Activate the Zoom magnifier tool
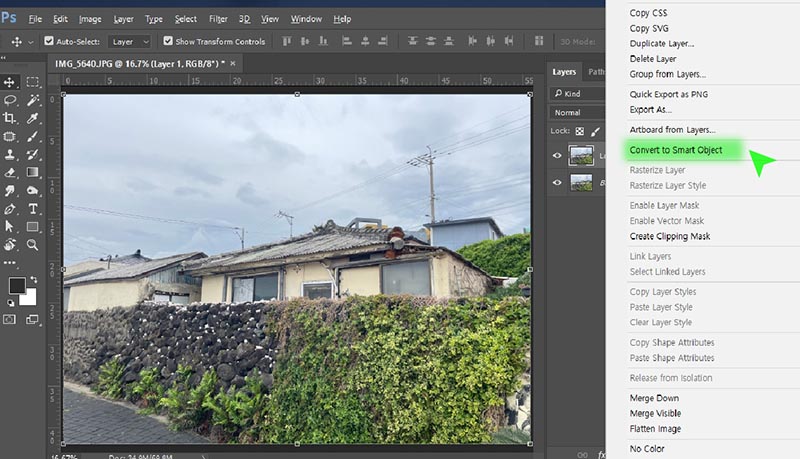This screenshot has height=459, width=800. [33, 245]
